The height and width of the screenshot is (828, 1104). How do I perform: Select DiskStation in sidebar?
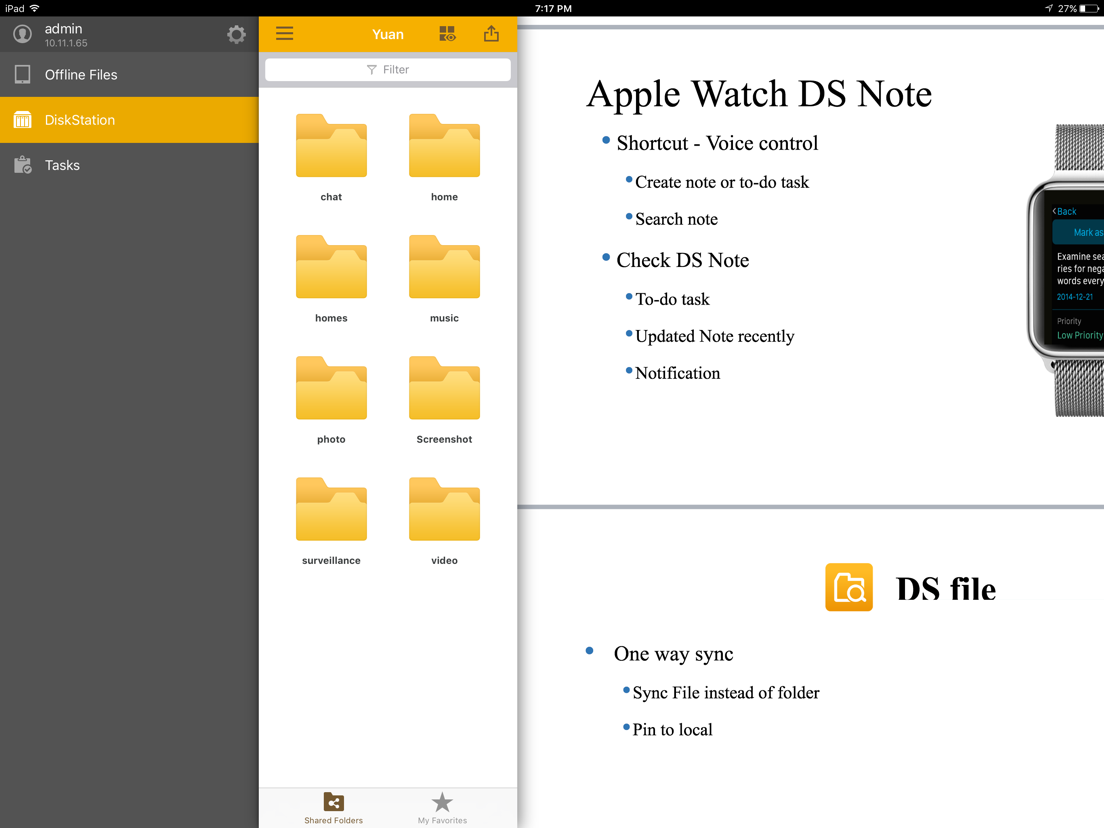[x=130, y=120]
